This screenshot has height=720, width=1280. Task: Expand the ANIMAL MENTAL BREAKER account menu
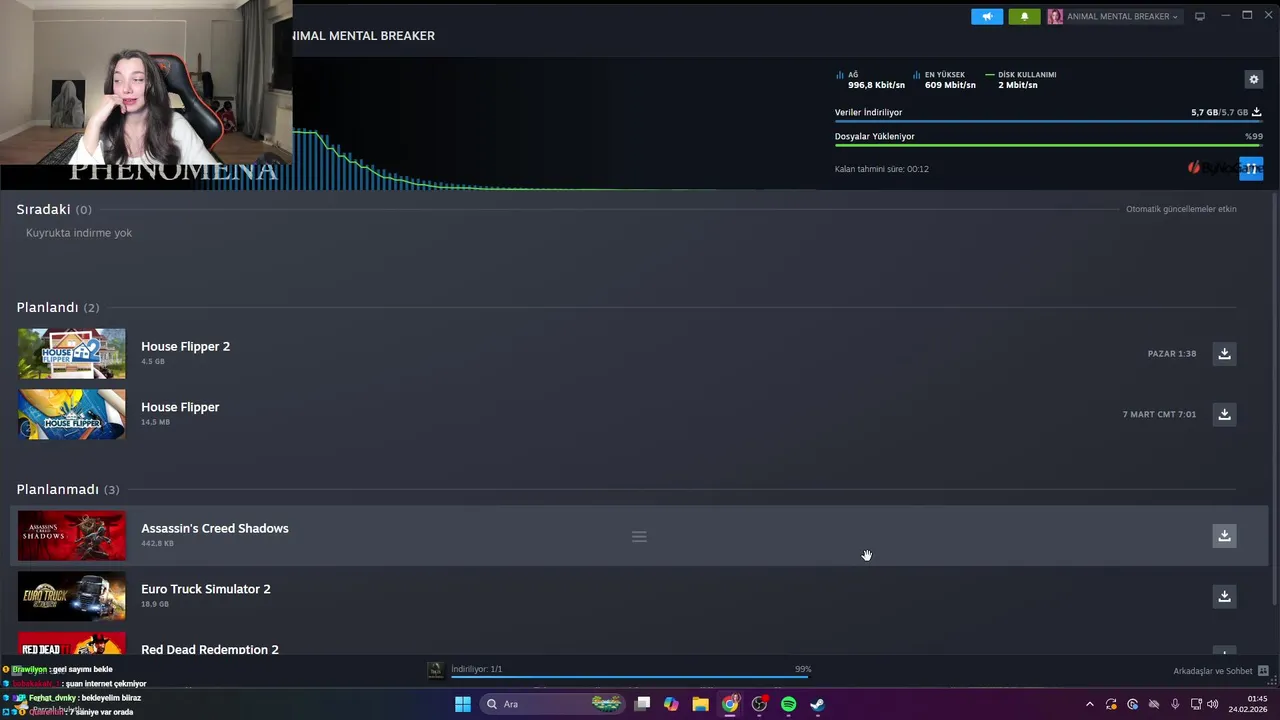(x=1121, y=16)
